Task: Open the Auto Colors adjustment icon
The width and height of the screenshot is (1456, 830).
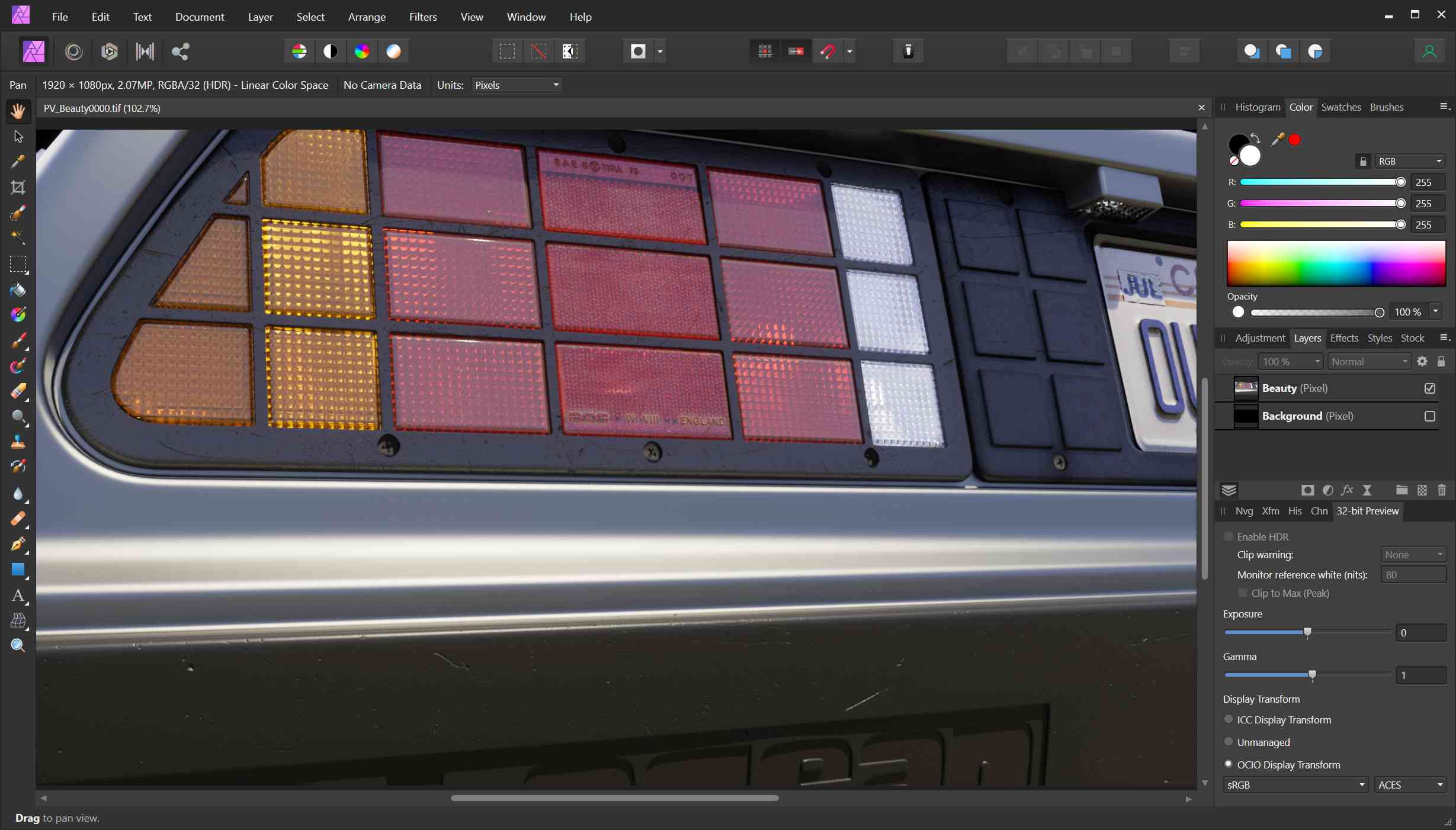Action: (x=362, y=51)
